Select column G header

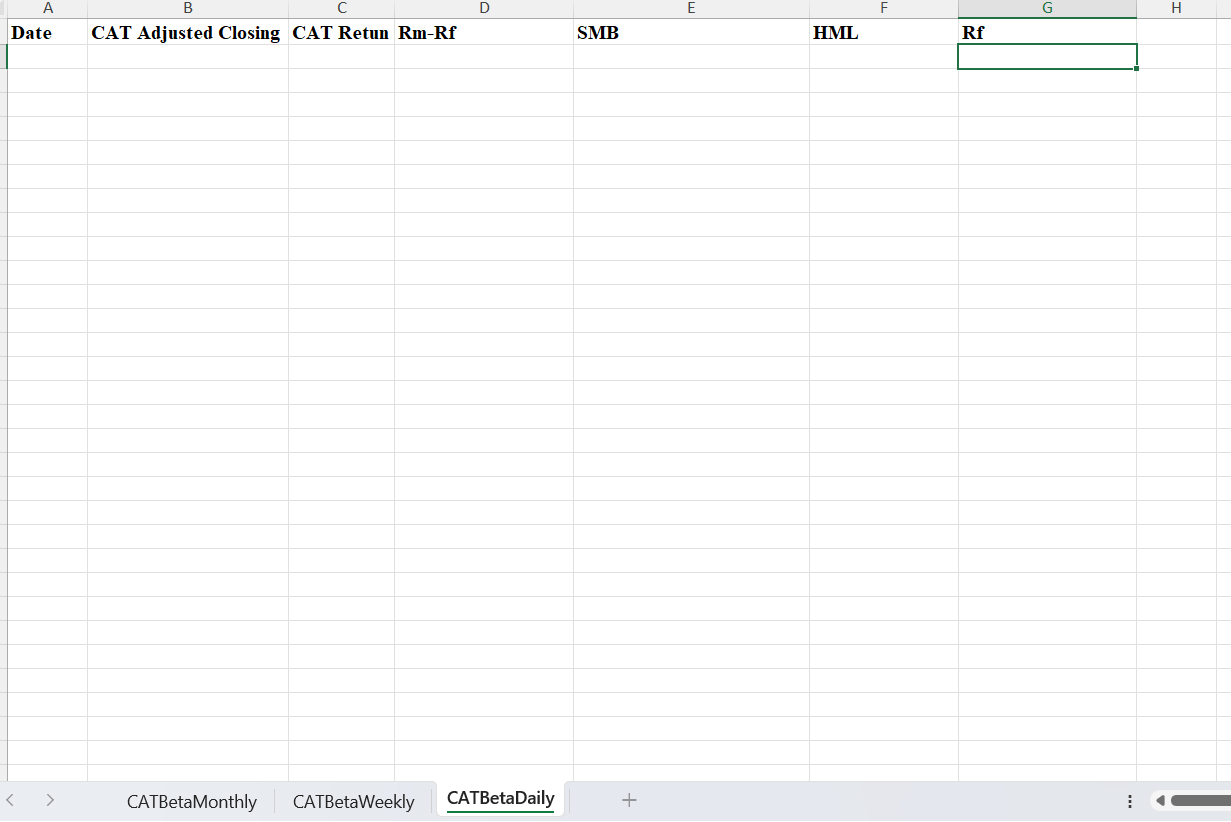point(1047,9)
